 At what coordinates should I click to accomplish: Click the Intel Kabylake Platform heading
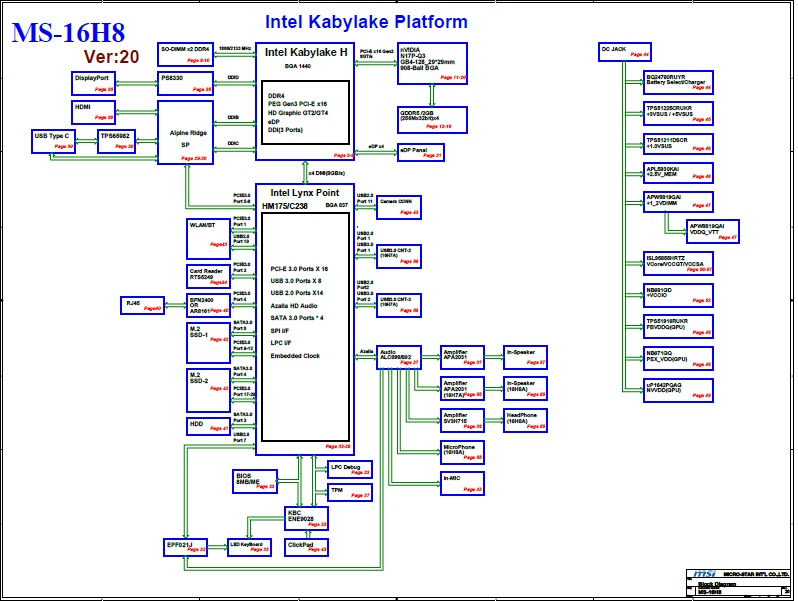pos(366,22)
